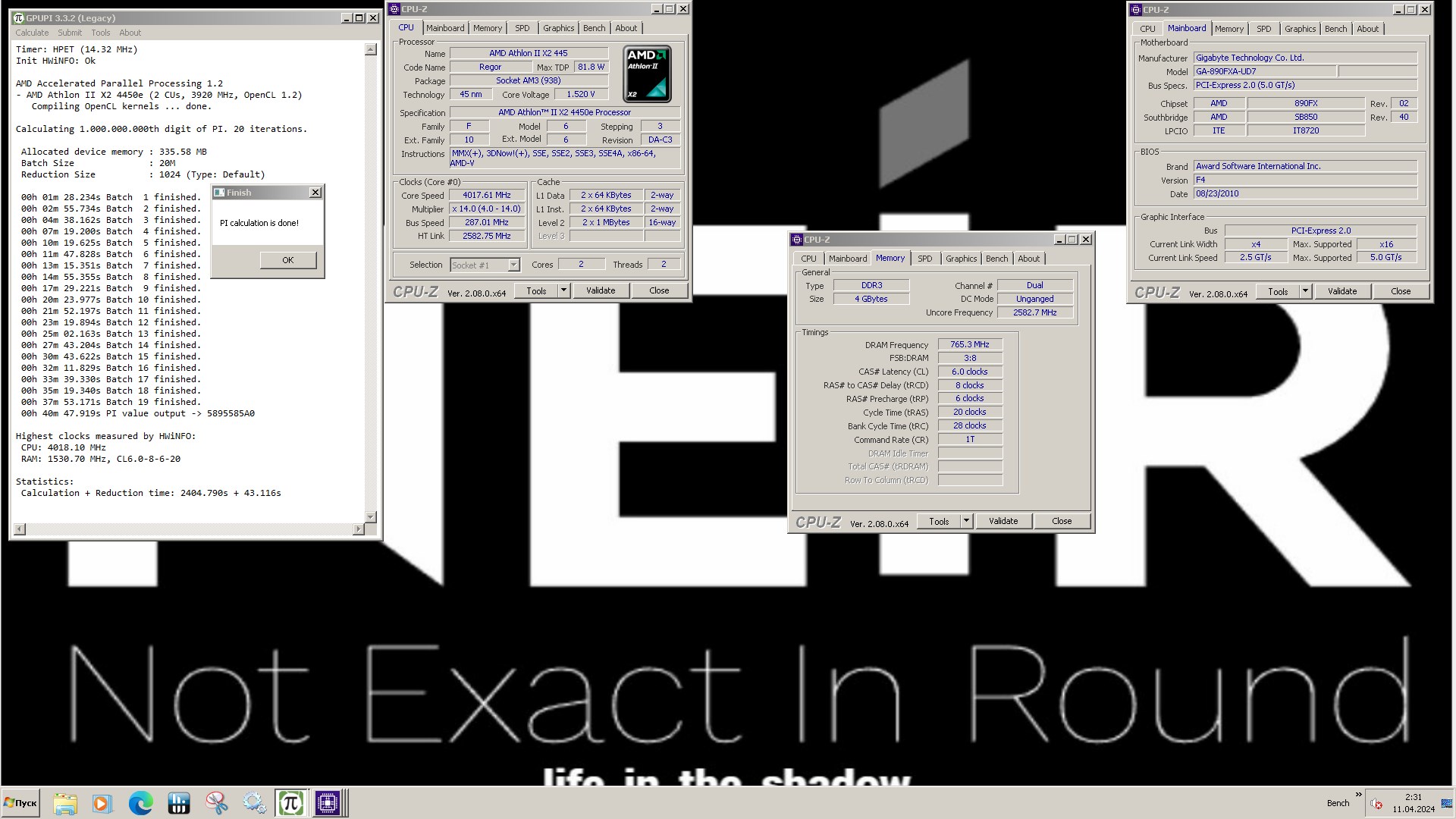Screen dimensions: 1456x819
Task: Click the AMD Athlon II processor logo
Action: coord(647,74)
